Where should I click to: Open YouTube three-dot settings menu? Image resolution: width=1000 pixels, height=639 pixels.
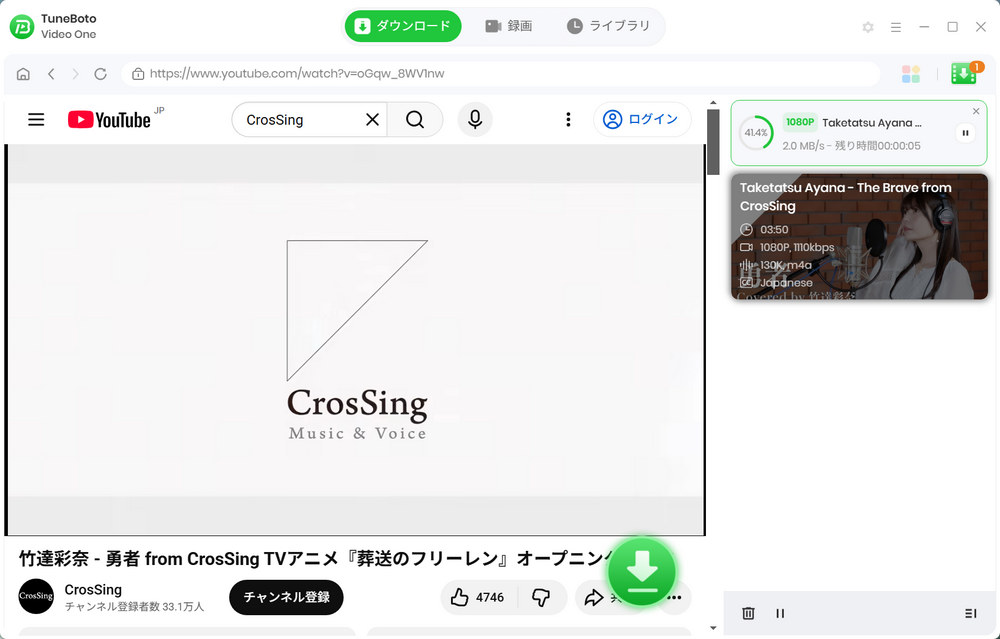[x=568, y=119]
